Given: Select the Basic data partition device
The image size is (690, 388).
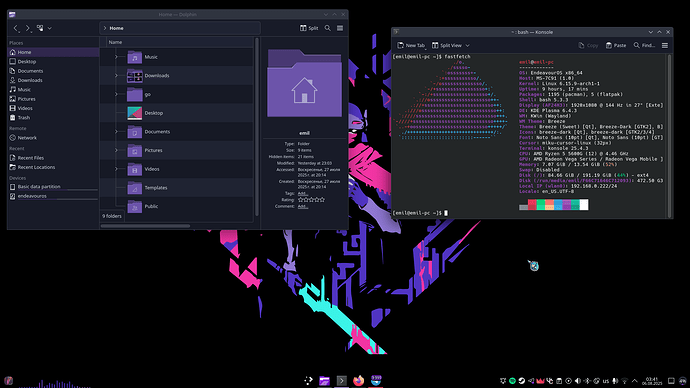Looking at the screenshot, I should 53,187.
